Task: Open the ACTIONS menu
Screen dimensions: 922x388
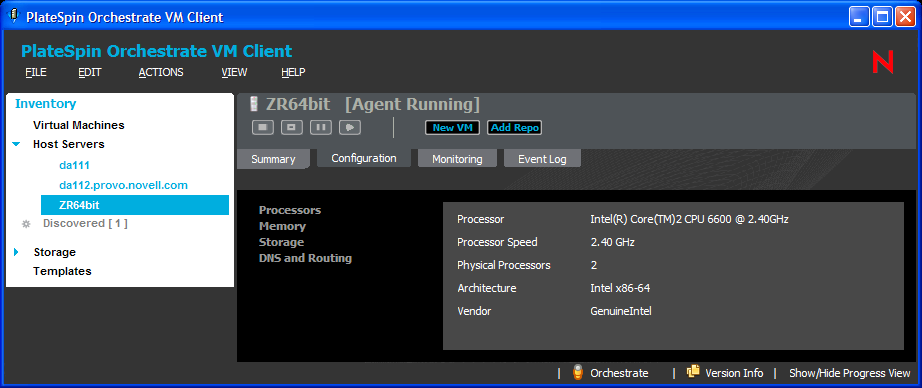Action: [x=161, y=72]
